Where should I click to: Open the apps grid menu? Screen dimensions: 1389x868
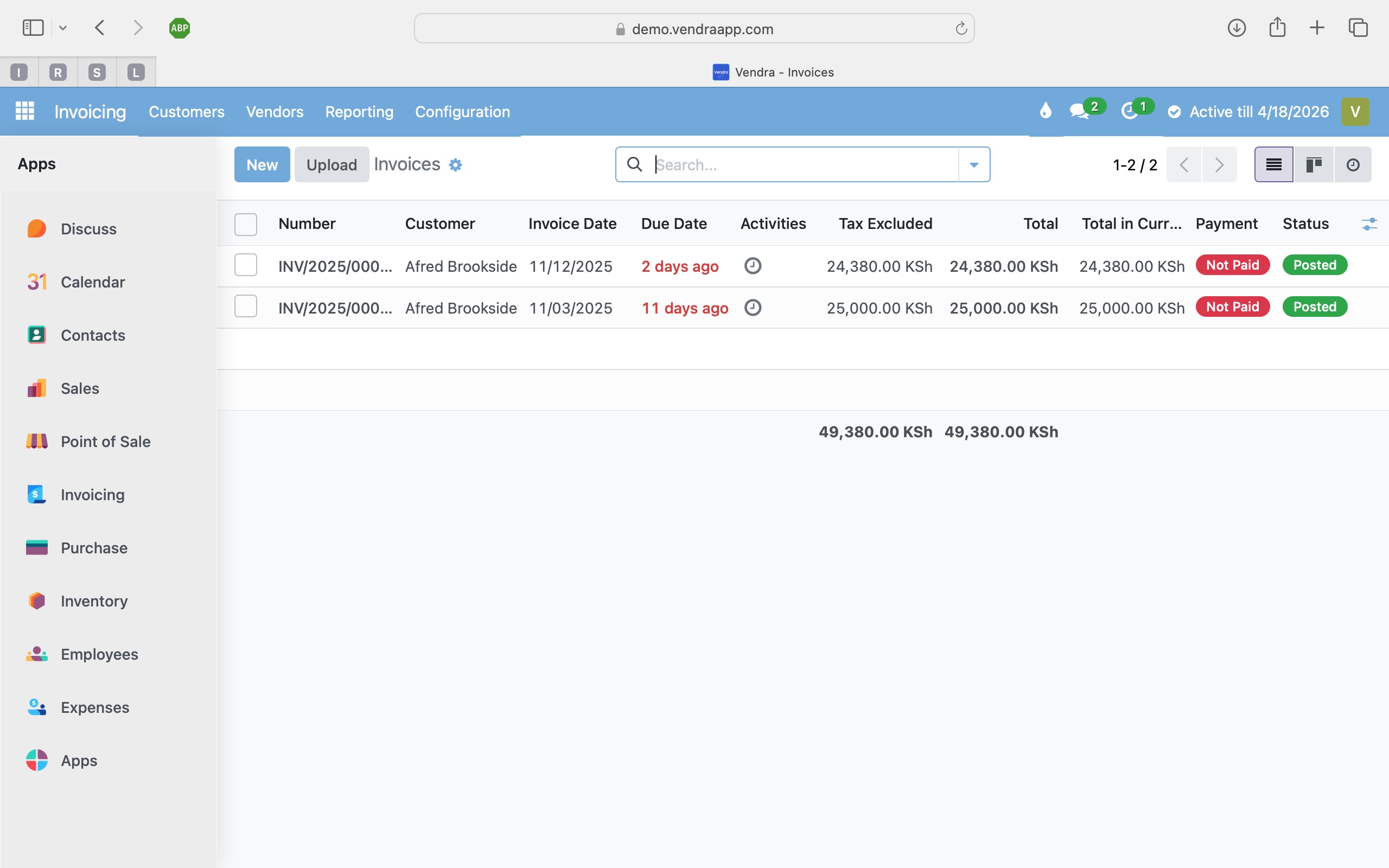(x=24, y=111)
